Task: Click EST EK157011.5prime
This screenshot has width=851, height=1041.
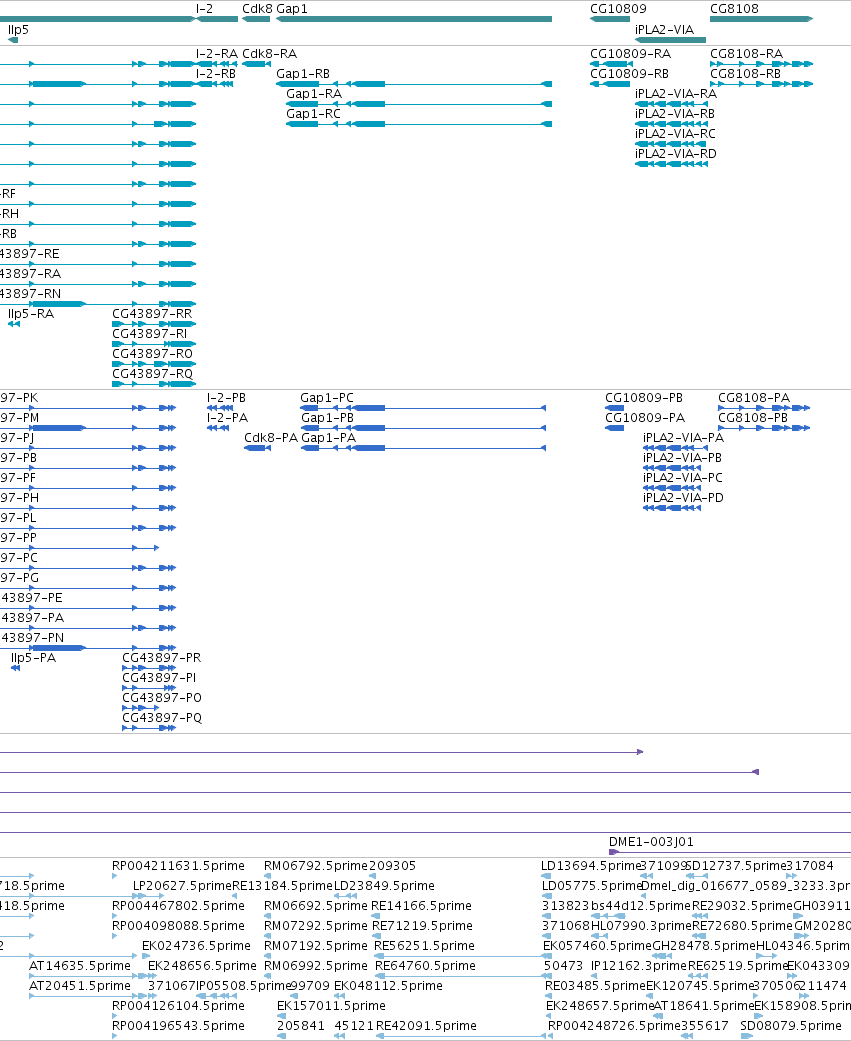Action: [331, 1005]
